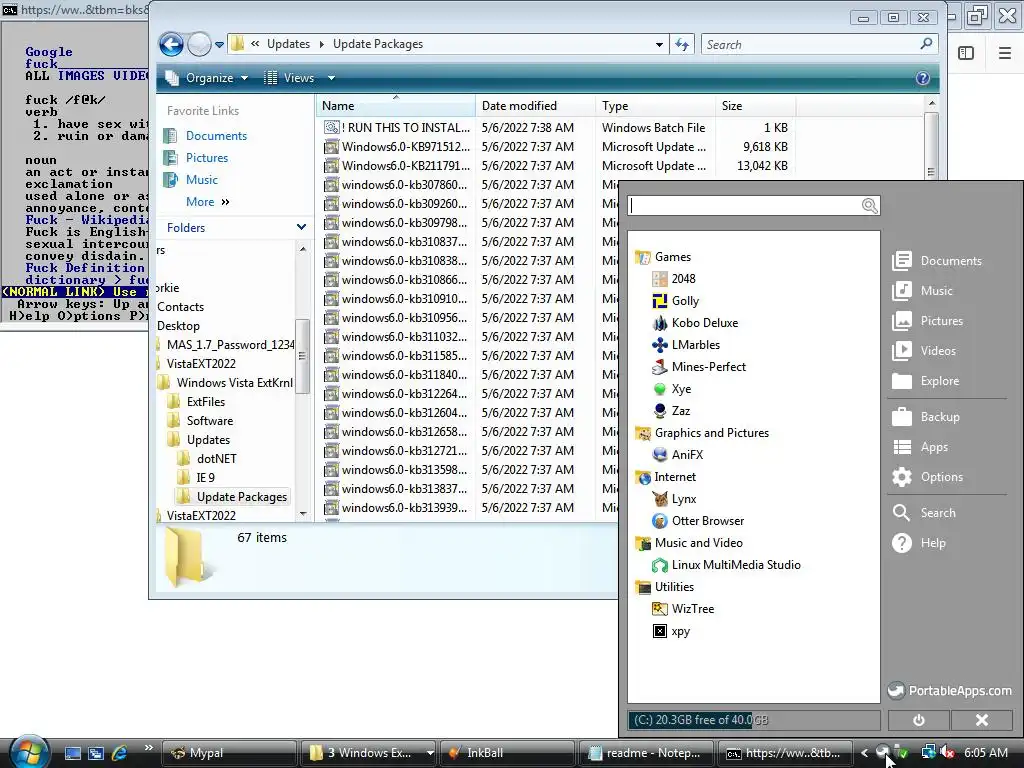
Task: Refresh the Update Packages folder
Action: pos(682,44)
